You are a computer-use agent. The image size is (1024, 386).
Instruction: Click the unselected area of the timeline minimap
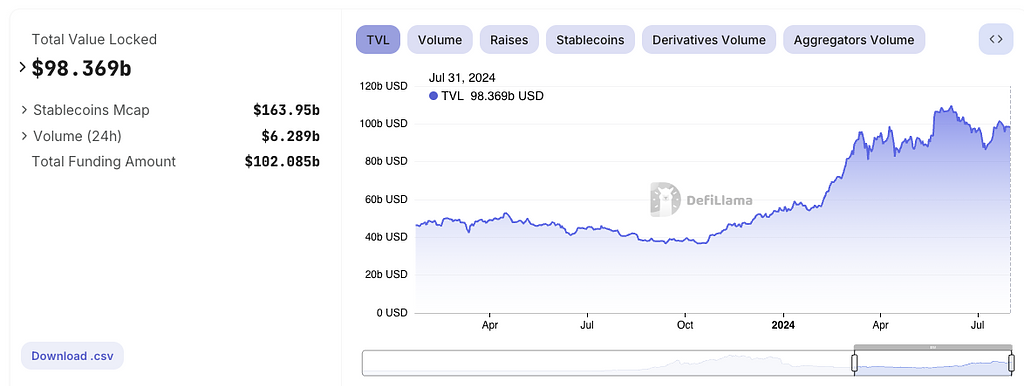point(607,363)
